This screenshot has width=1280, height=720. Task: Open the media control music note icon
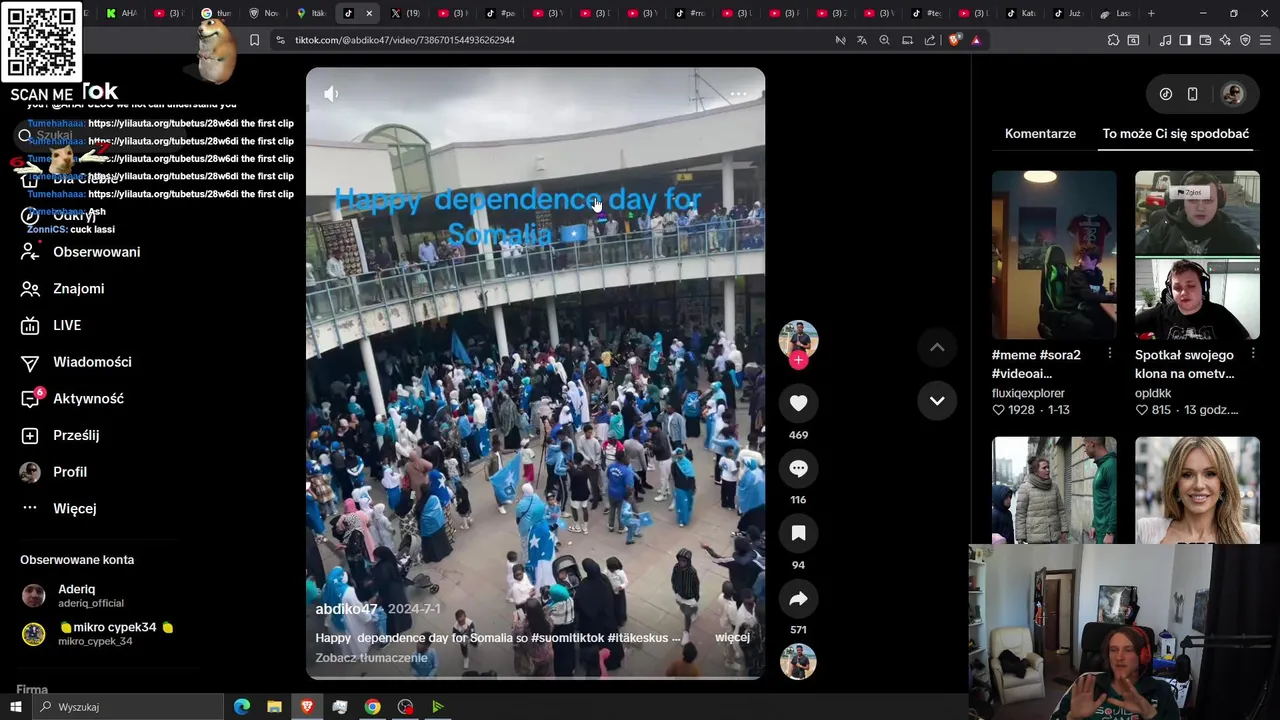click(1165, 40)
